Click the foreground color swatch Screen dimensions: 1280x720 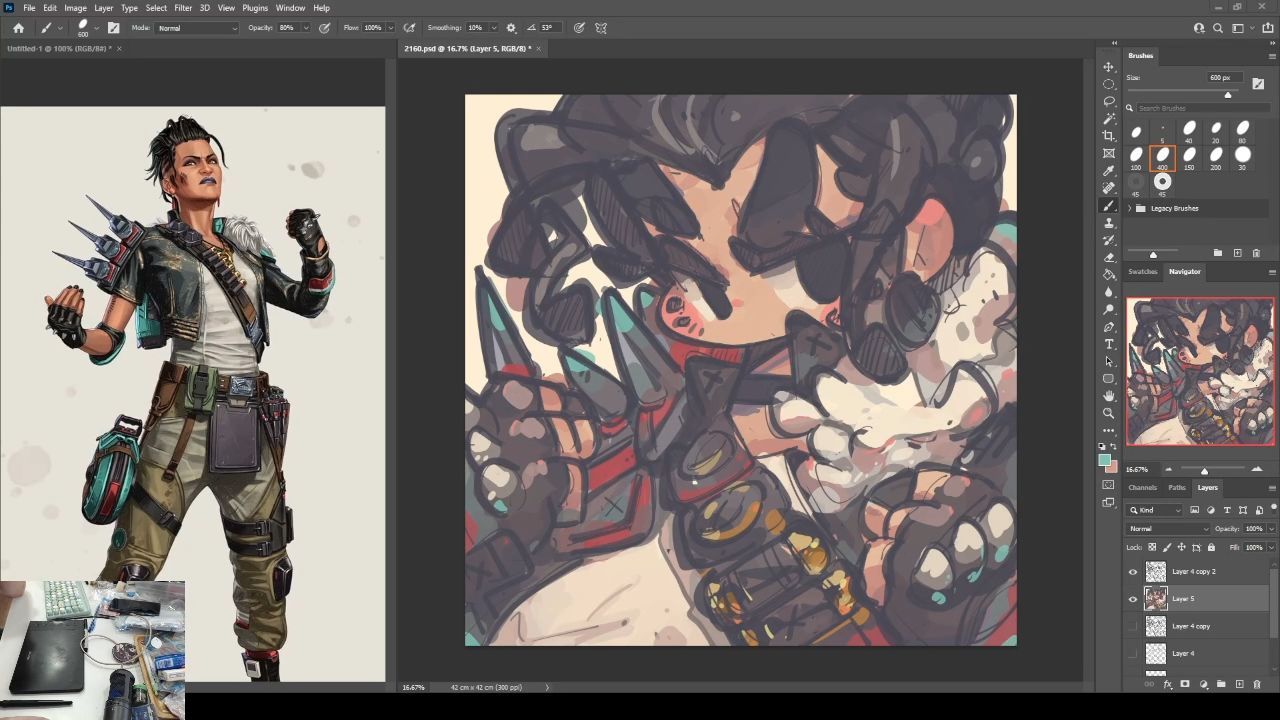1105,461
